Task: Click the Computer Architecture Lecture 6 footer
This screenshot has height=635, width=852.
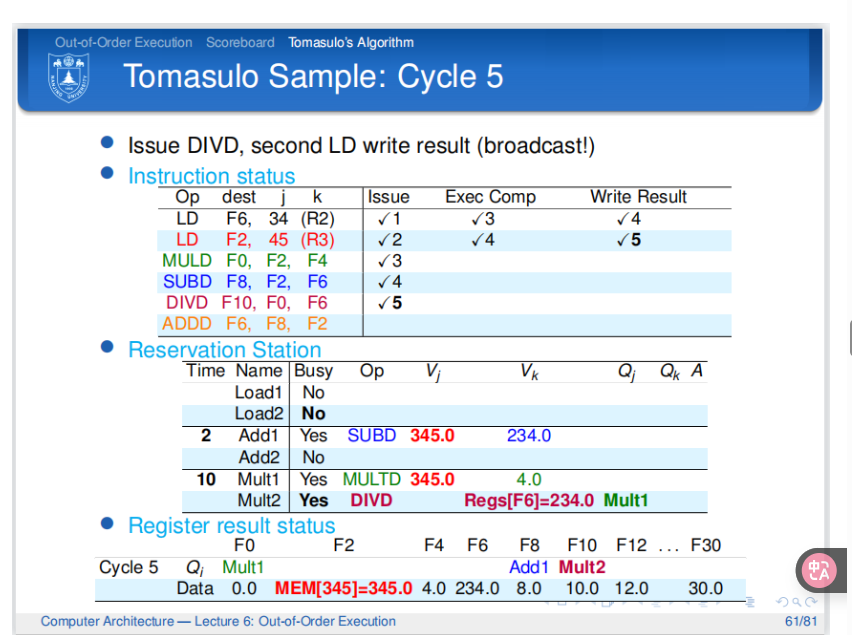Action: (218, 621)
